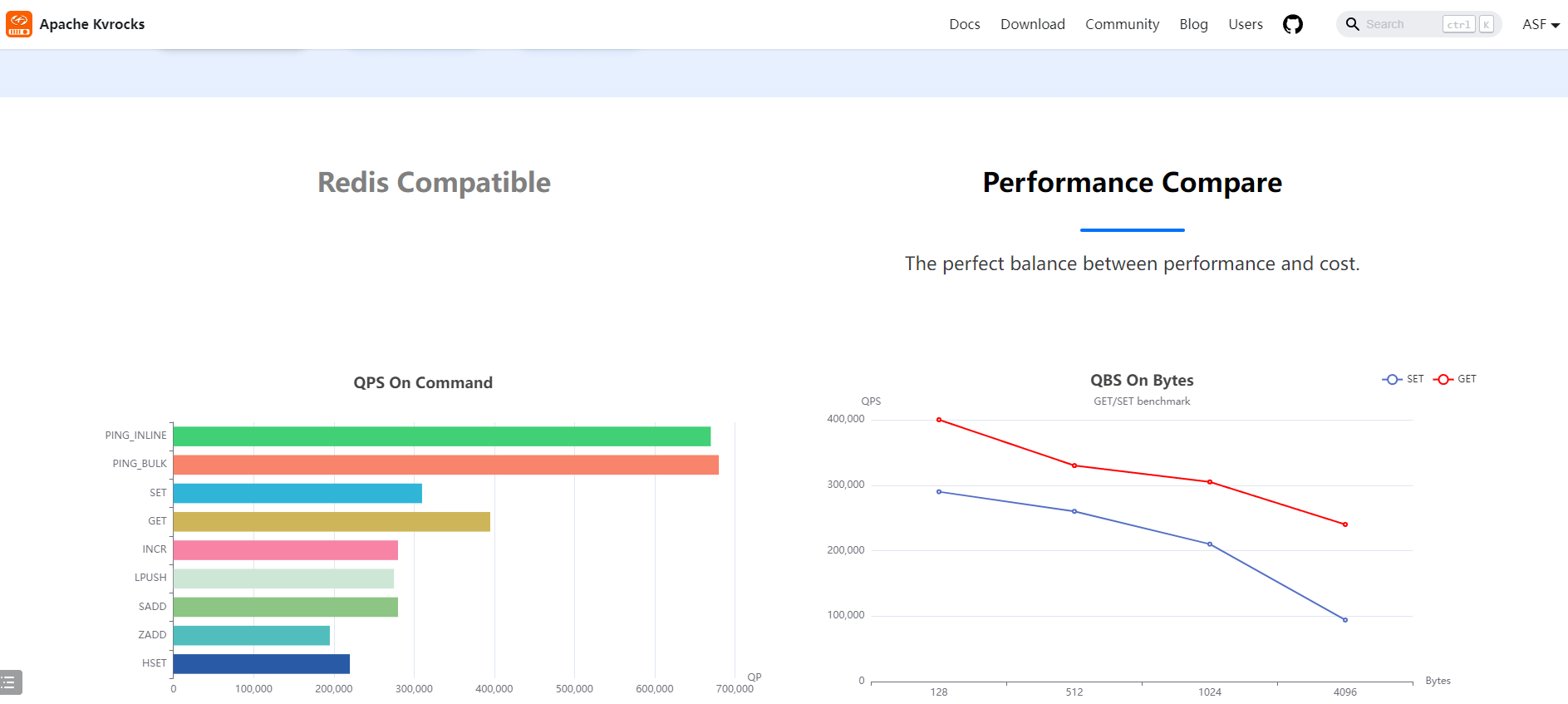Expand the ASF dropdown menu
The image size is (1568, 704).
(1541, 24)
